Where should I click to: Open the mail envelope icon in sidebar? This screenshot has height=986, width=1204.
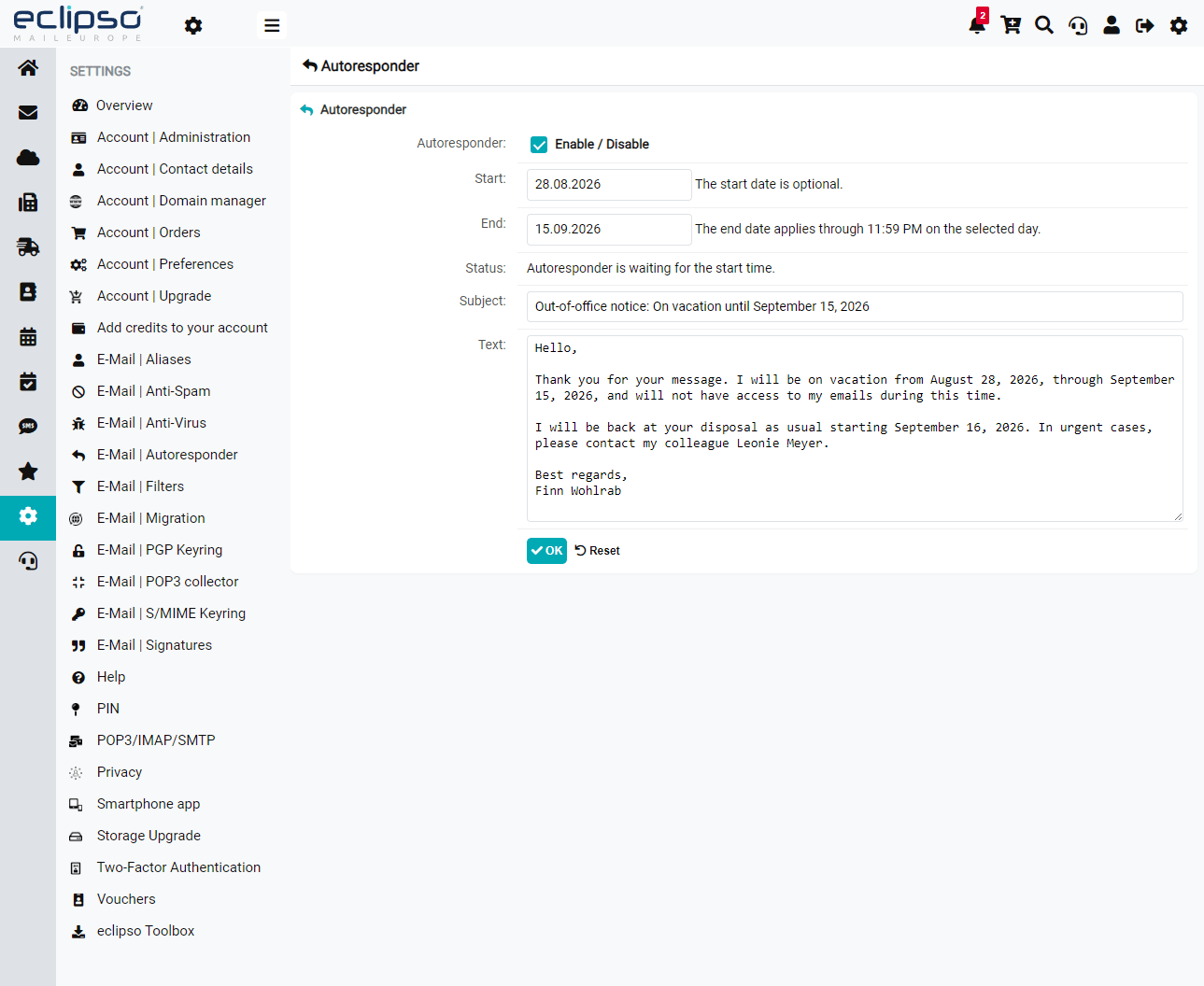click(x=28, y=113)
